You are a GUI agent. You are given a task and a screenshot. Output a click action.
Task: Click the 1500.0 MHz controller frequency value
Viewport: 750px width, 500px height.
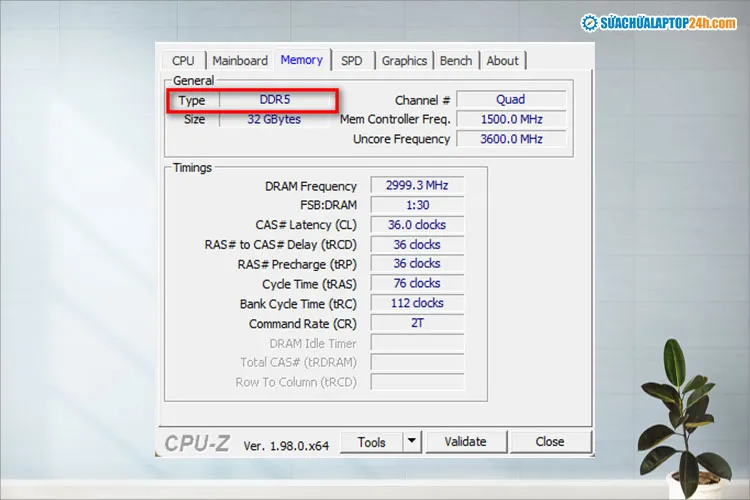[x=511, y=119]
